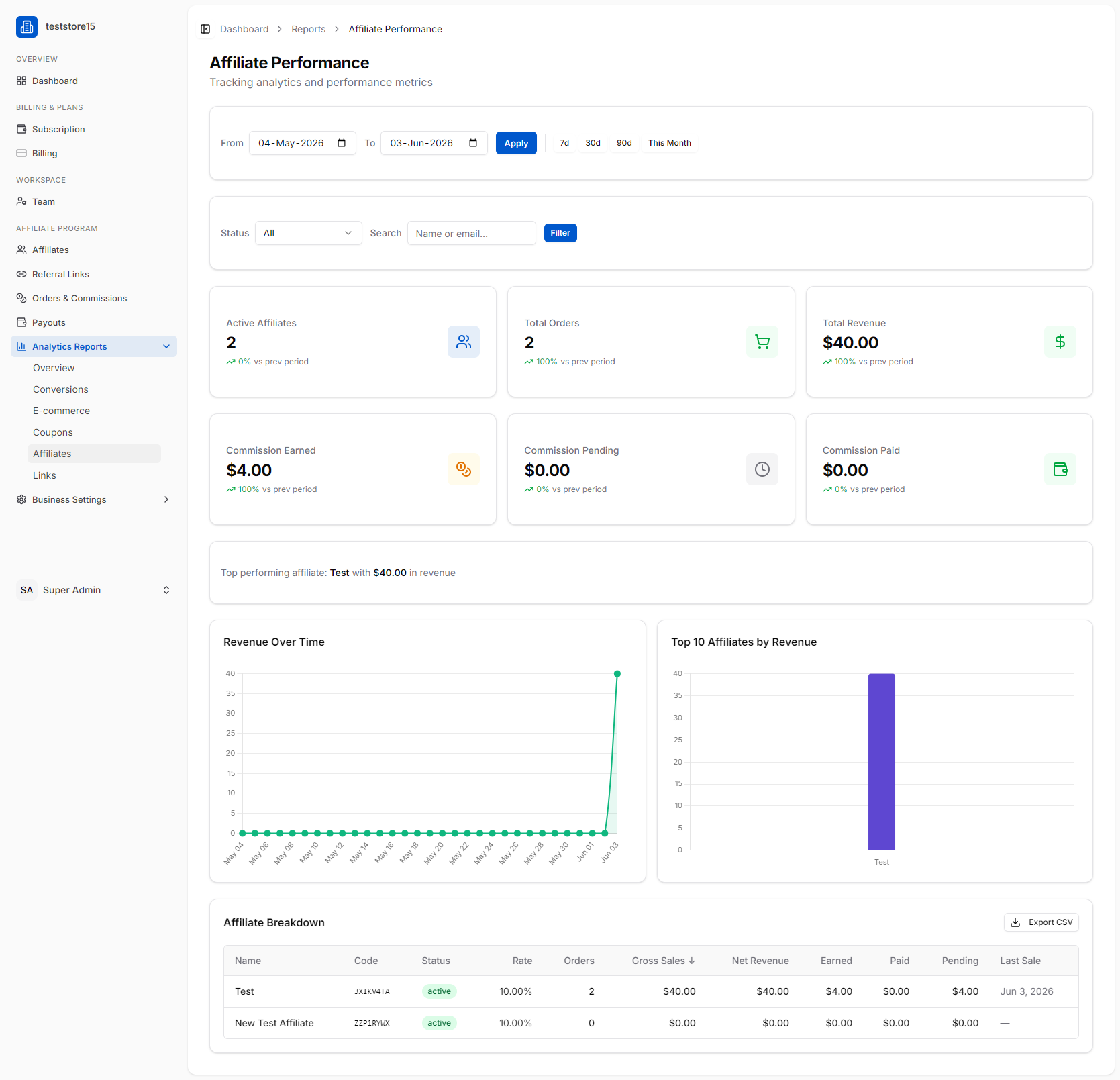Focus the Name or email search field

[471, 233]
